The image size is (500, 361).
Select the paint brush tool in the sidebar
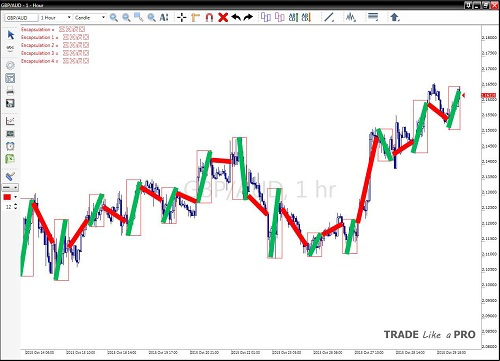tap(10, 176)
